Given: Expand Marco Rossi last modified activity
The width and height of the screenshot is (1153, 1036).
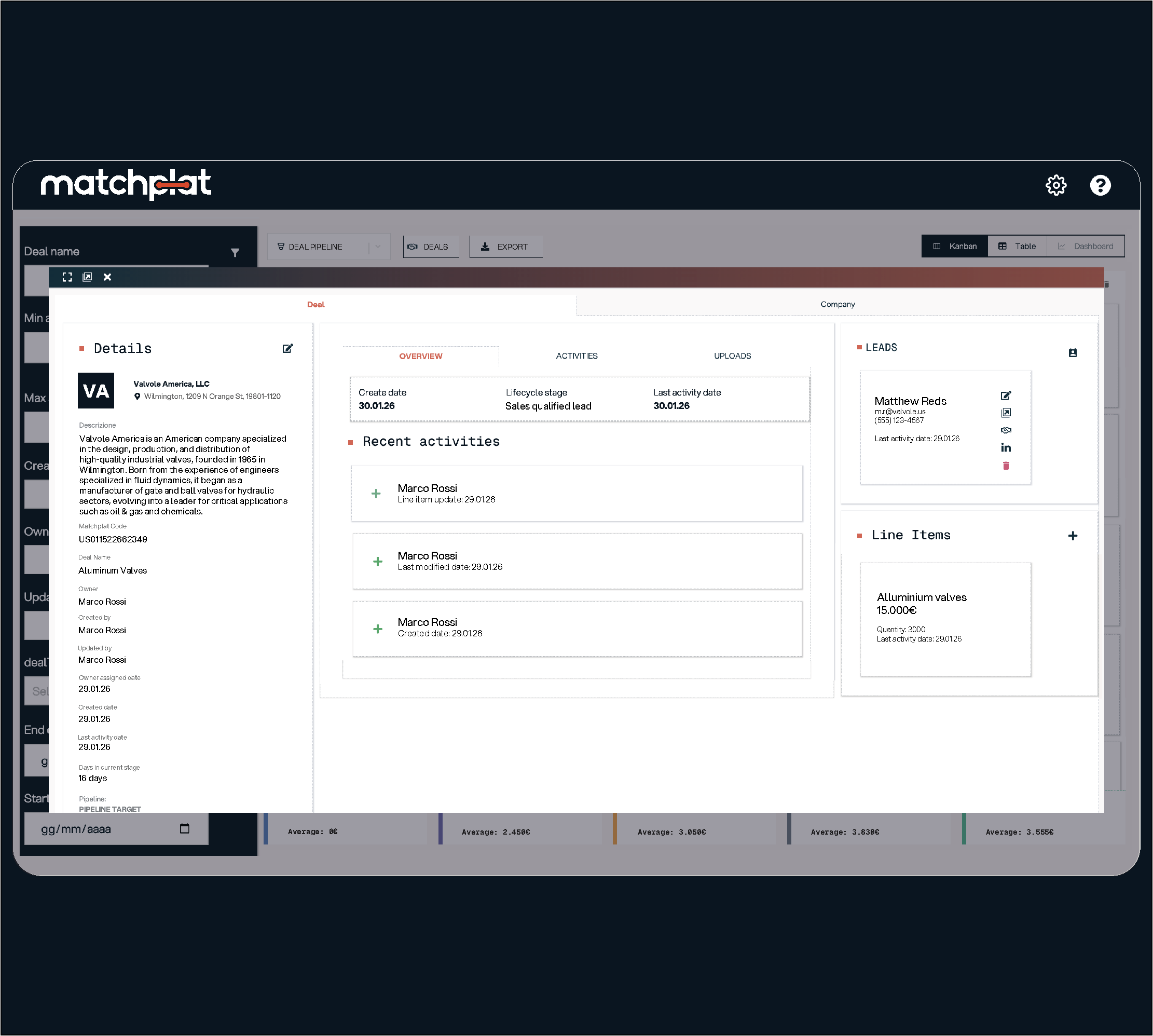Looking at the screenshot, I should pos(377,562).
